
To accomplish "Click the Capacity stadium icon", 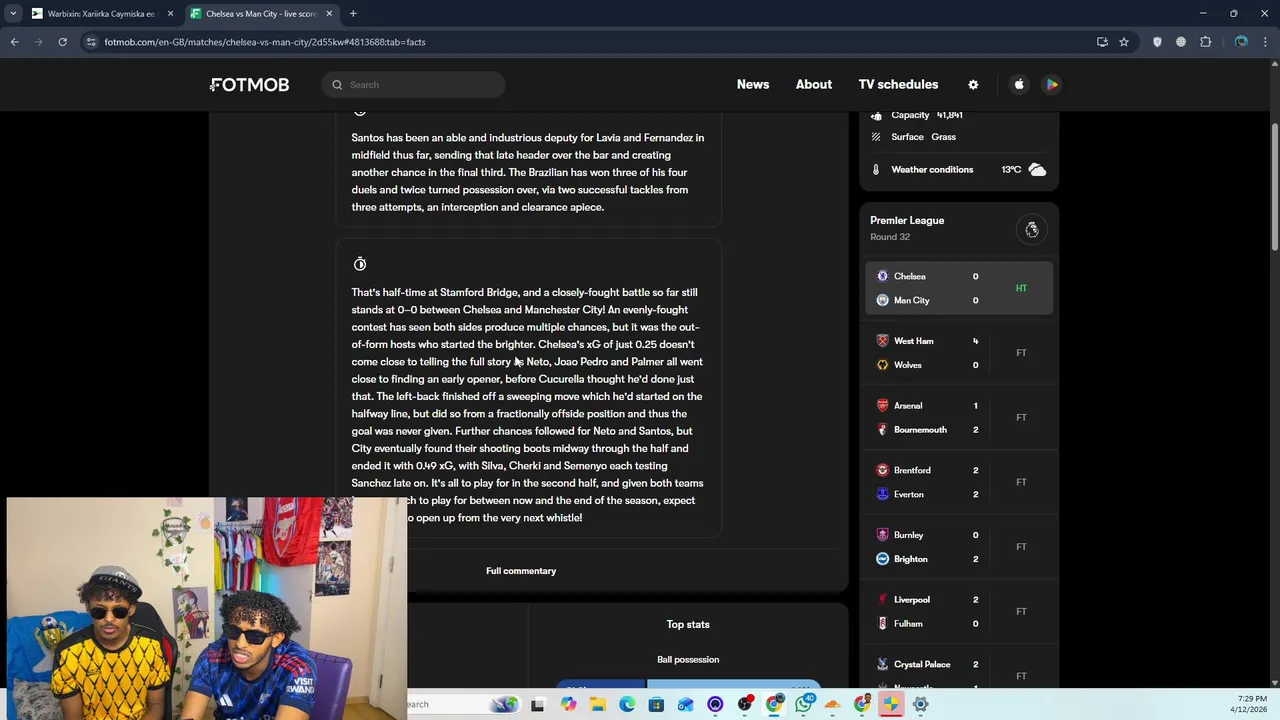I will [x=876, y=115].
